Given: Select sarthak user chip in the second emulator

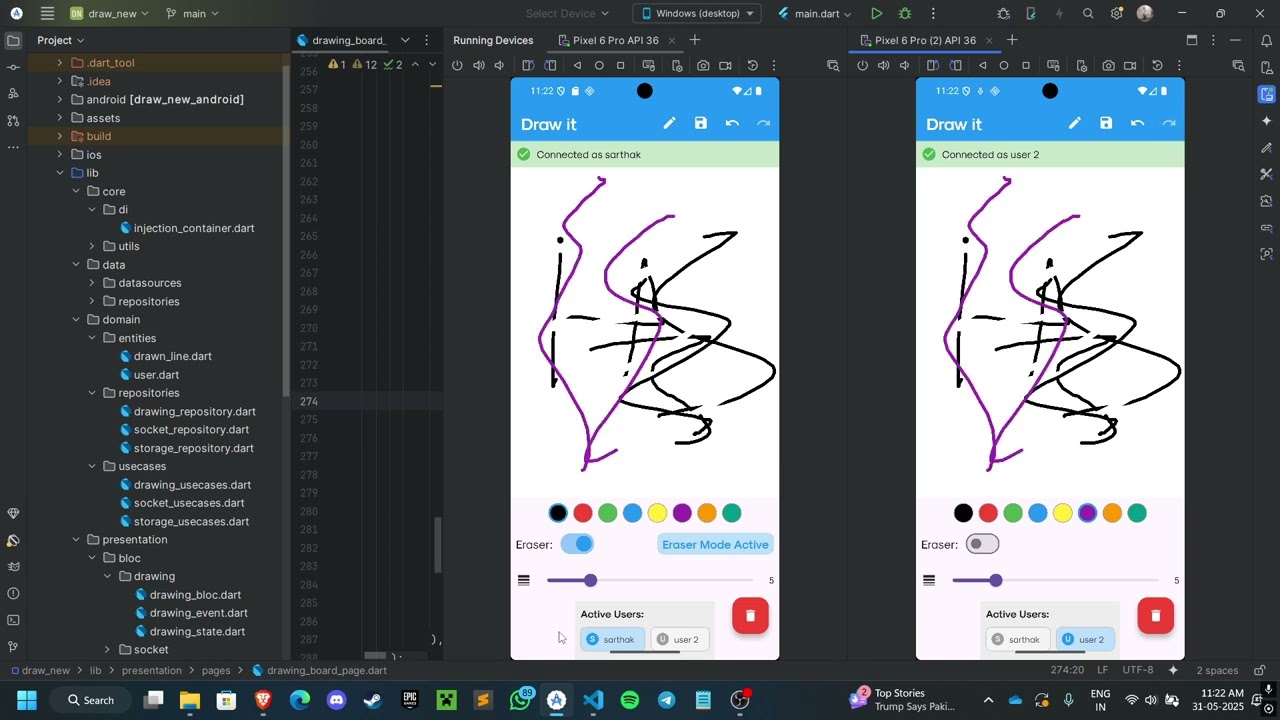Looking at the screenshot, I should [x=1016, y=639].
